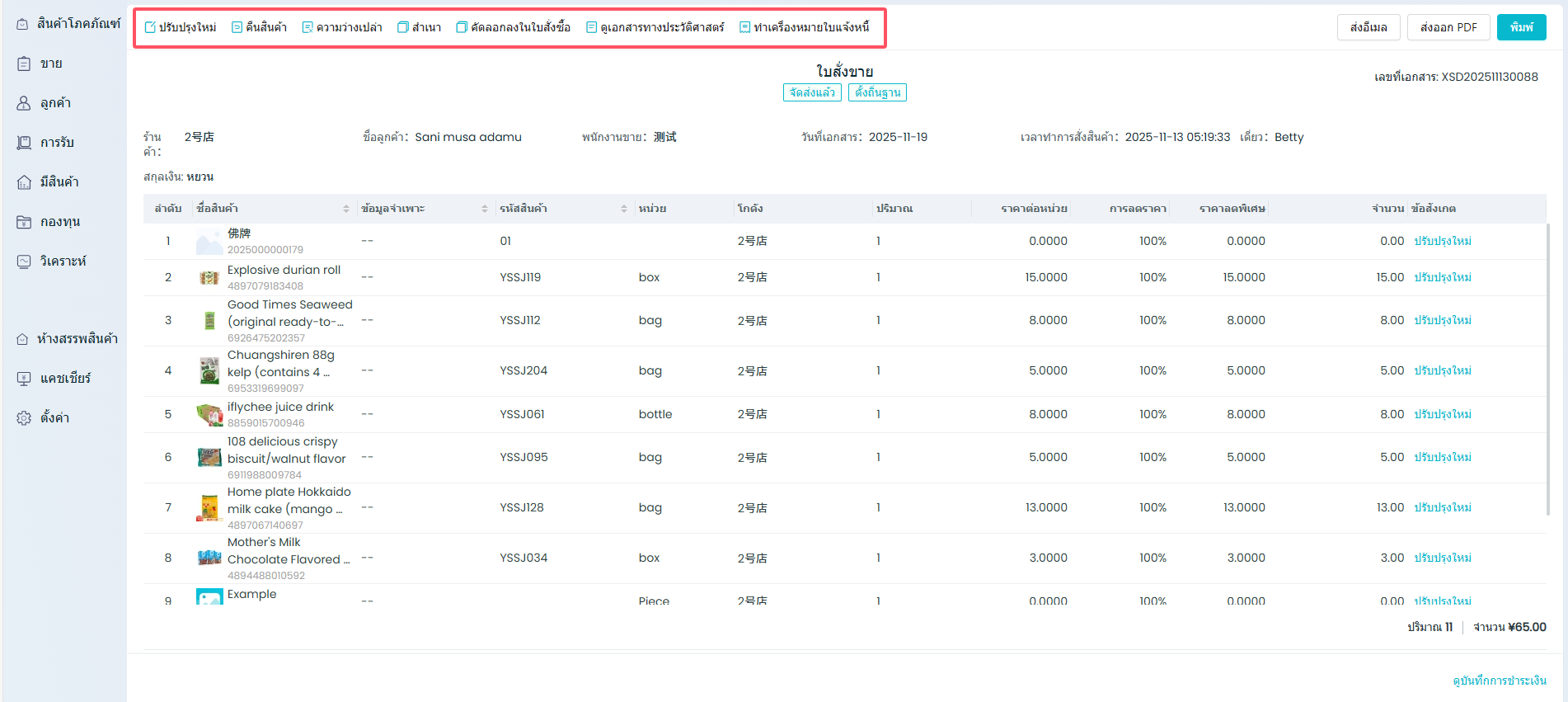The image size is (1568, 702).
Task: Click the คืนสินค้า return icon
Action: coord(237,27)
